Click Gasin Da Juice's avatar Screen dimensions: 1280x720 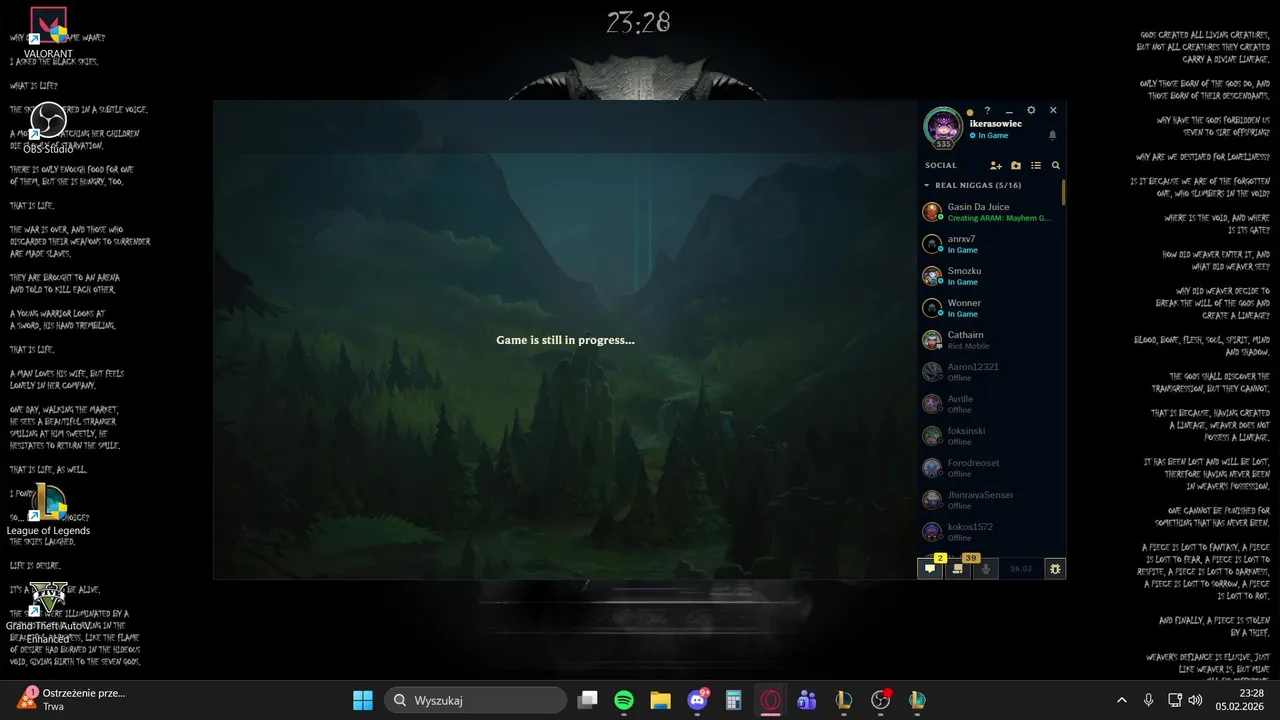pos(932,212)
